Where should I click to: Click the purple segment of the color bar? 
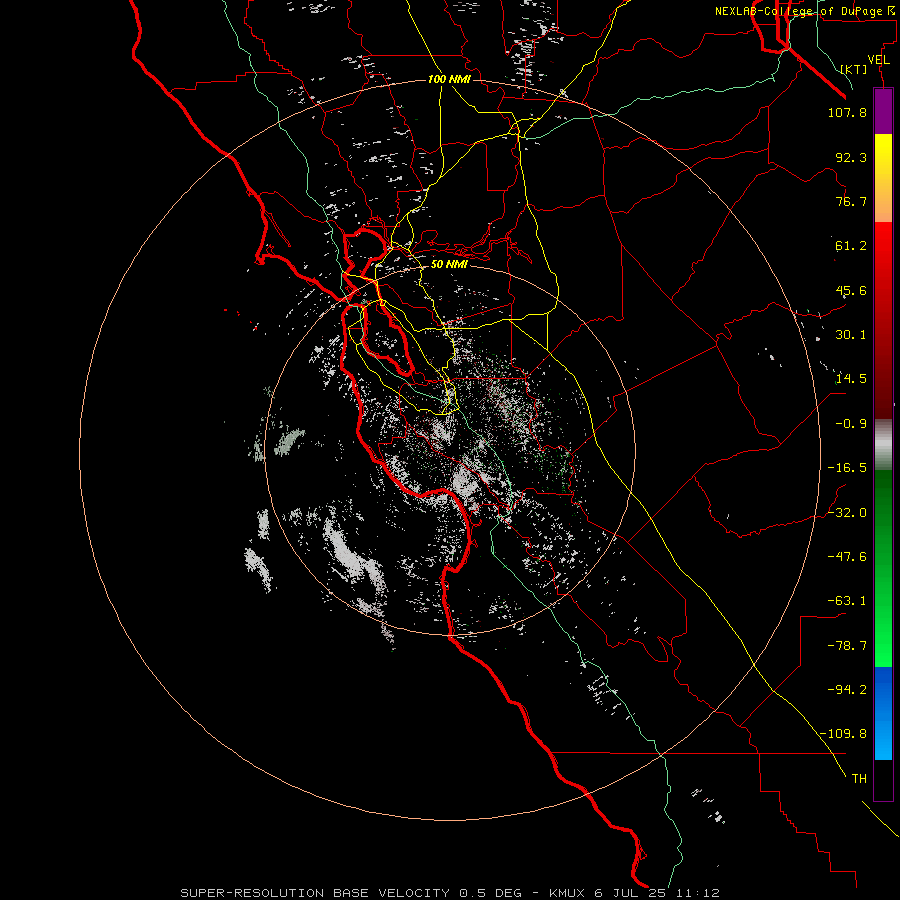pos(883,111)
